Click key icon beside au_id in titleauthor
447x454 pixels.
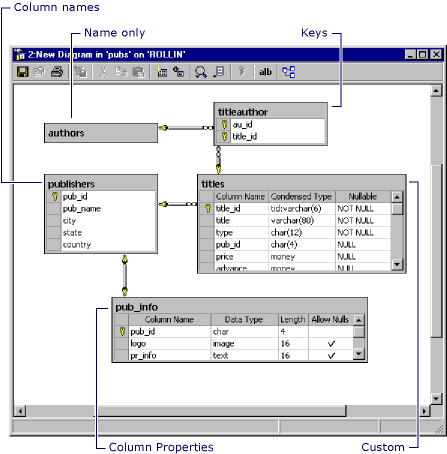224,125
